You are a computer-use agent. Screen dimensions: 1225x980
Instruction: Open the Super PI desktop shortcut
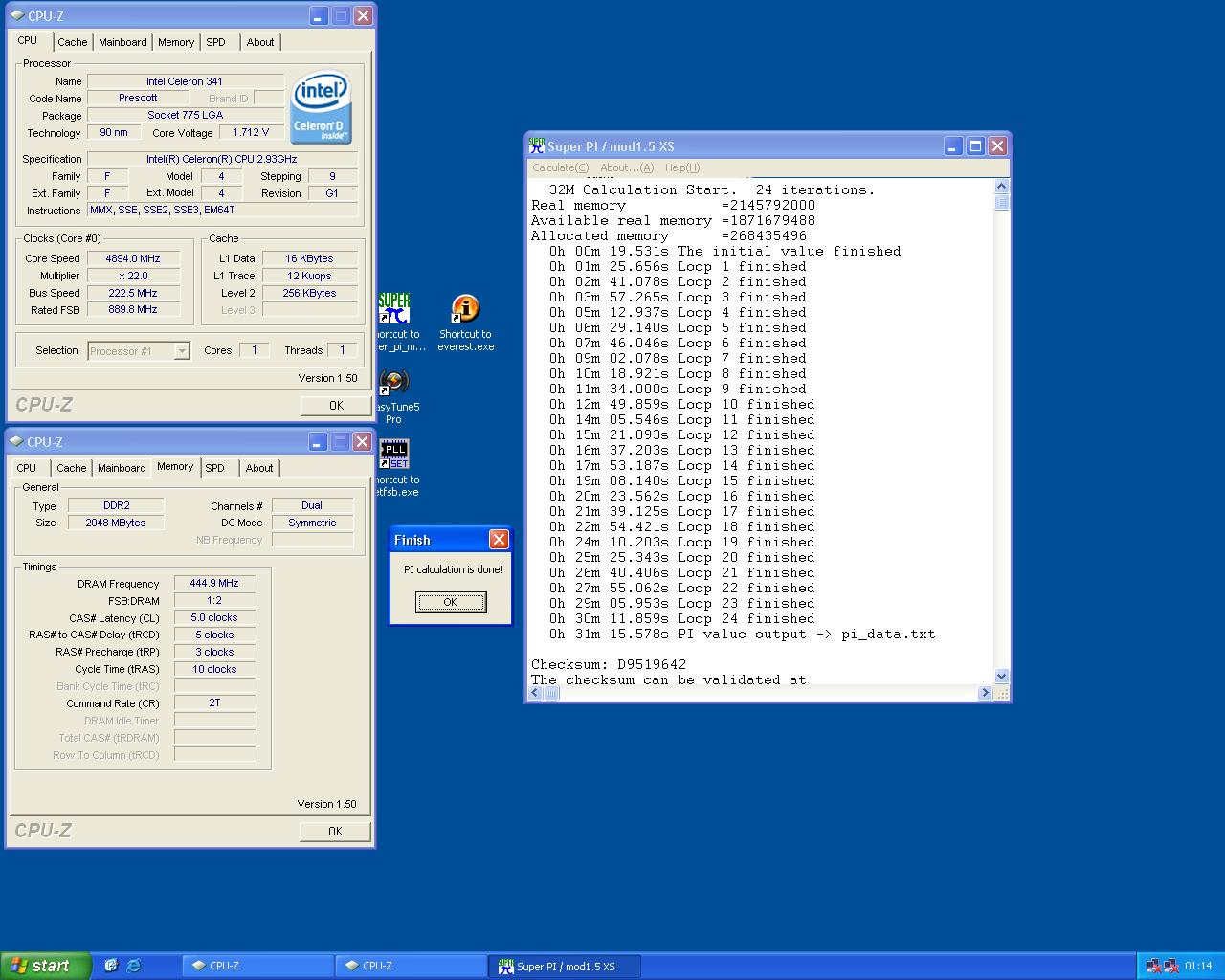tap(394, 309)
